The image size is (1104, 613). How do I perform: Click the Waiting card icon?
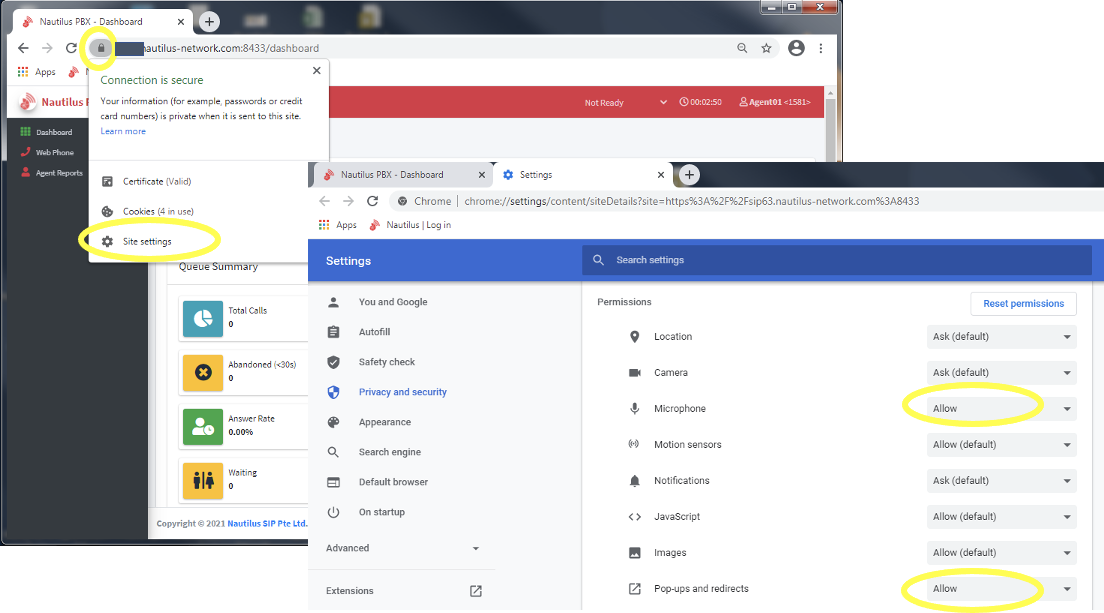(203, 481)
